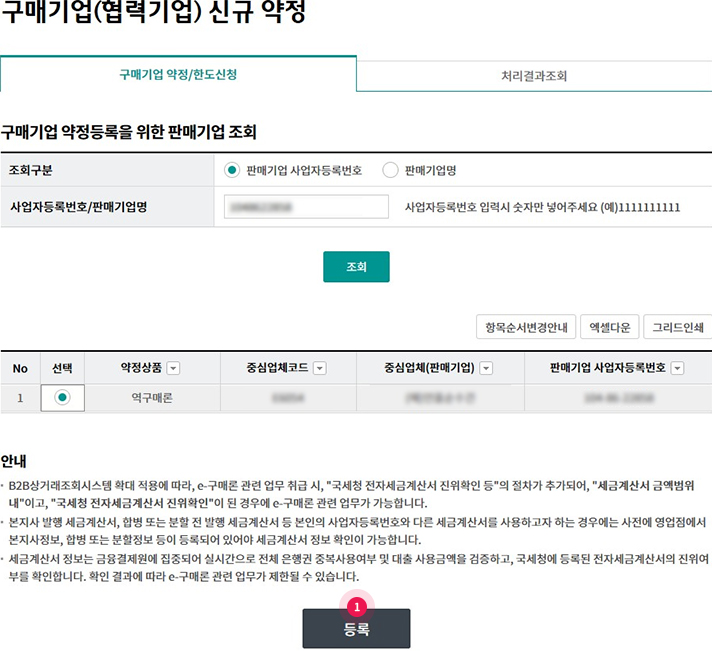Open the 처리결과조회 tab
This screenshot has width=712, height=651.
tap(534, 75)
